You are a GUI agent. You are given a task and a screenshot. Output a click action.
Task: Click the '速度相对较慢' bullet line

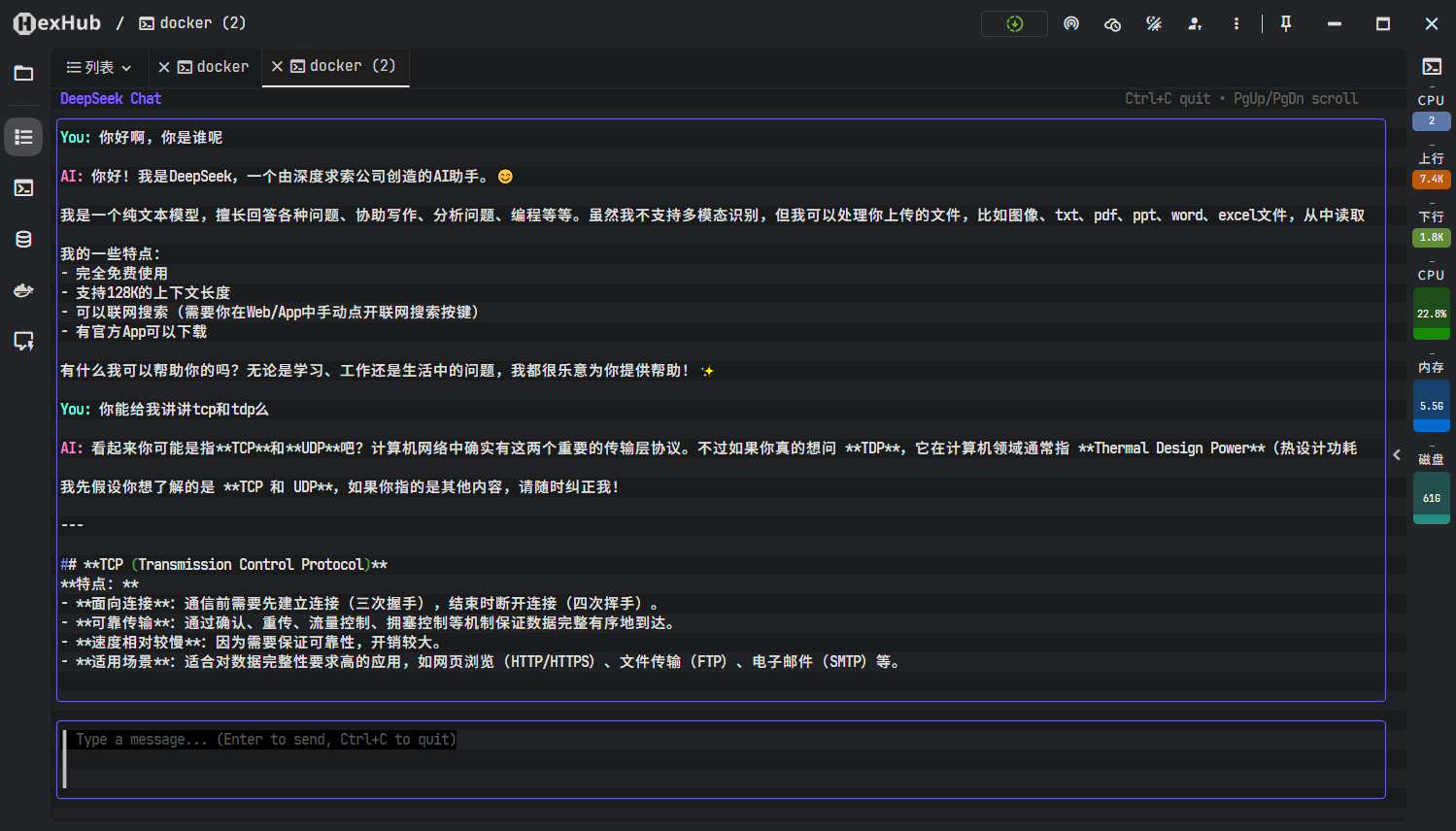click(253, 643)
